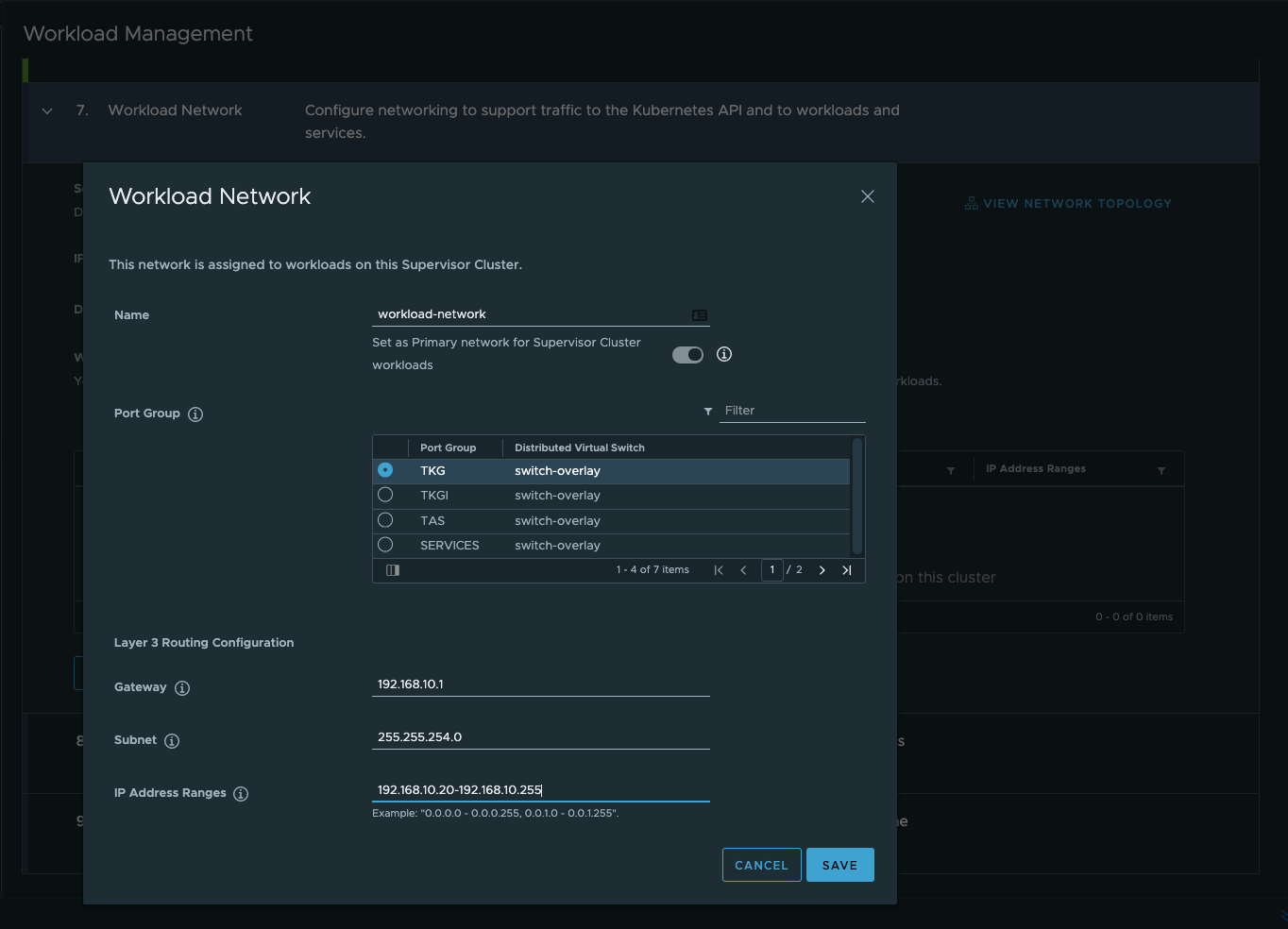The width and height of the screenshot is (1288, 929).
Task: Click the port group table scrollbar
Action: click(x=856, y=496)
